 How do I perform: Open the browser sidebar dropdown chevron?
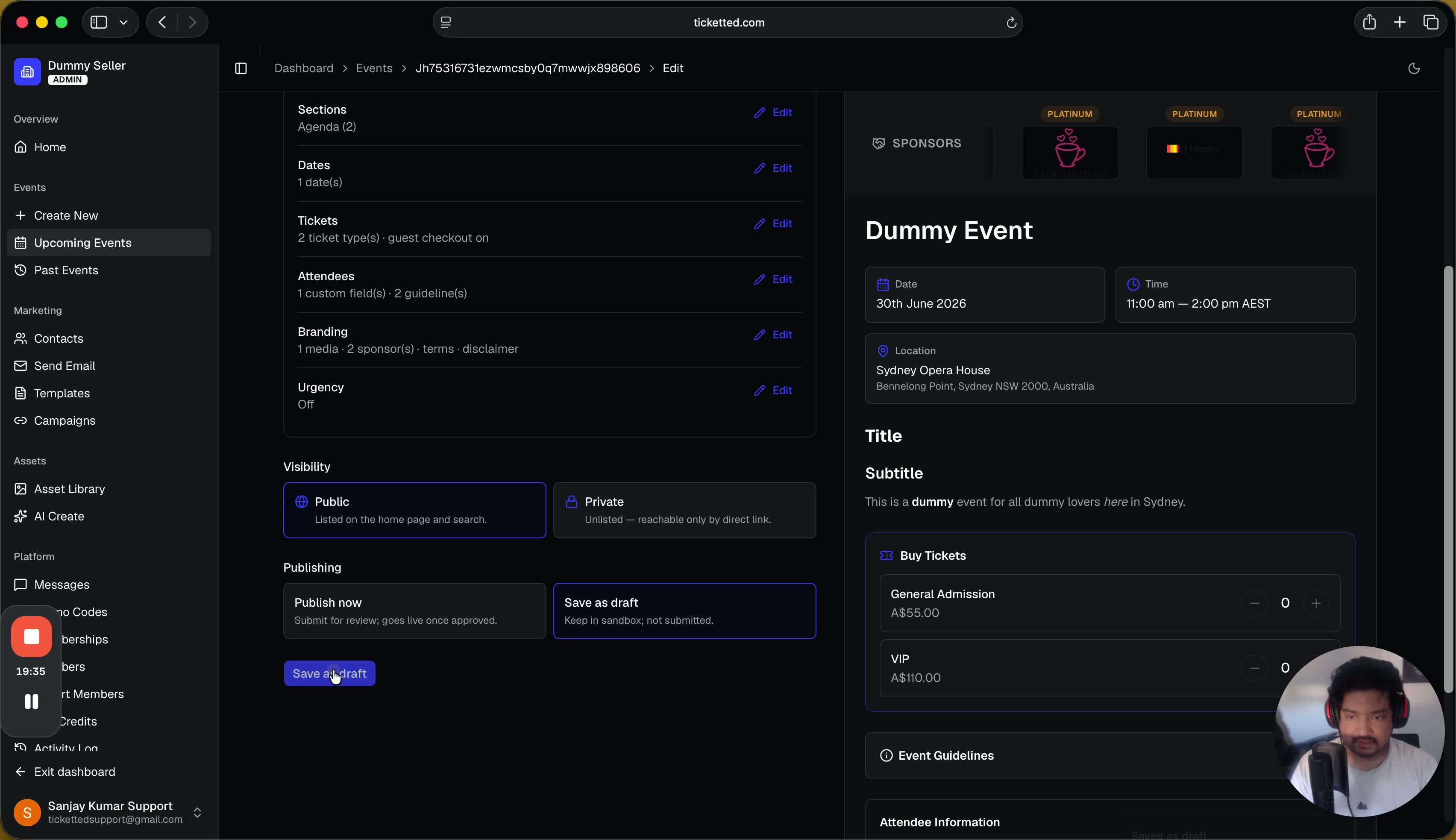[123, 23]
